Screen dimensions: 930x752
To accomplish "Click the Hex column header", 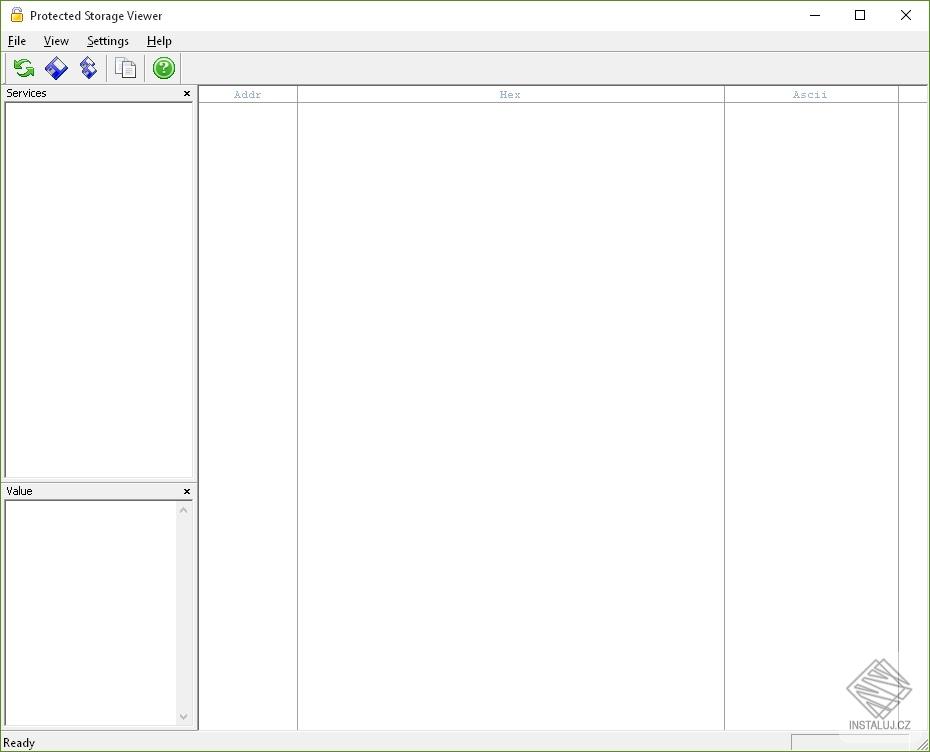I will [x=510, y=94].
